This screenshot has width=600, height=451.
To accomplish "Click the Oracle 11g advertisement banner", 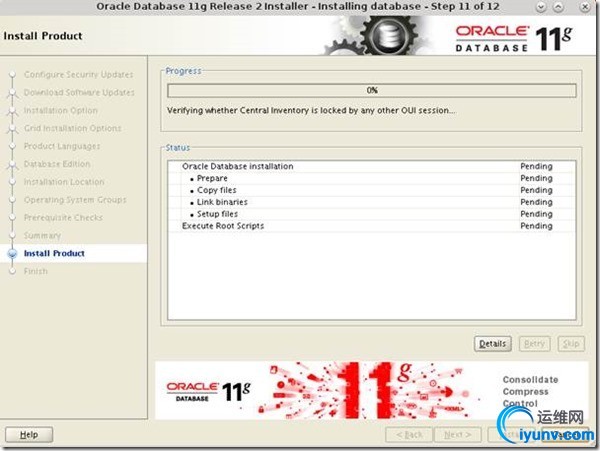I will click(371, 391).
